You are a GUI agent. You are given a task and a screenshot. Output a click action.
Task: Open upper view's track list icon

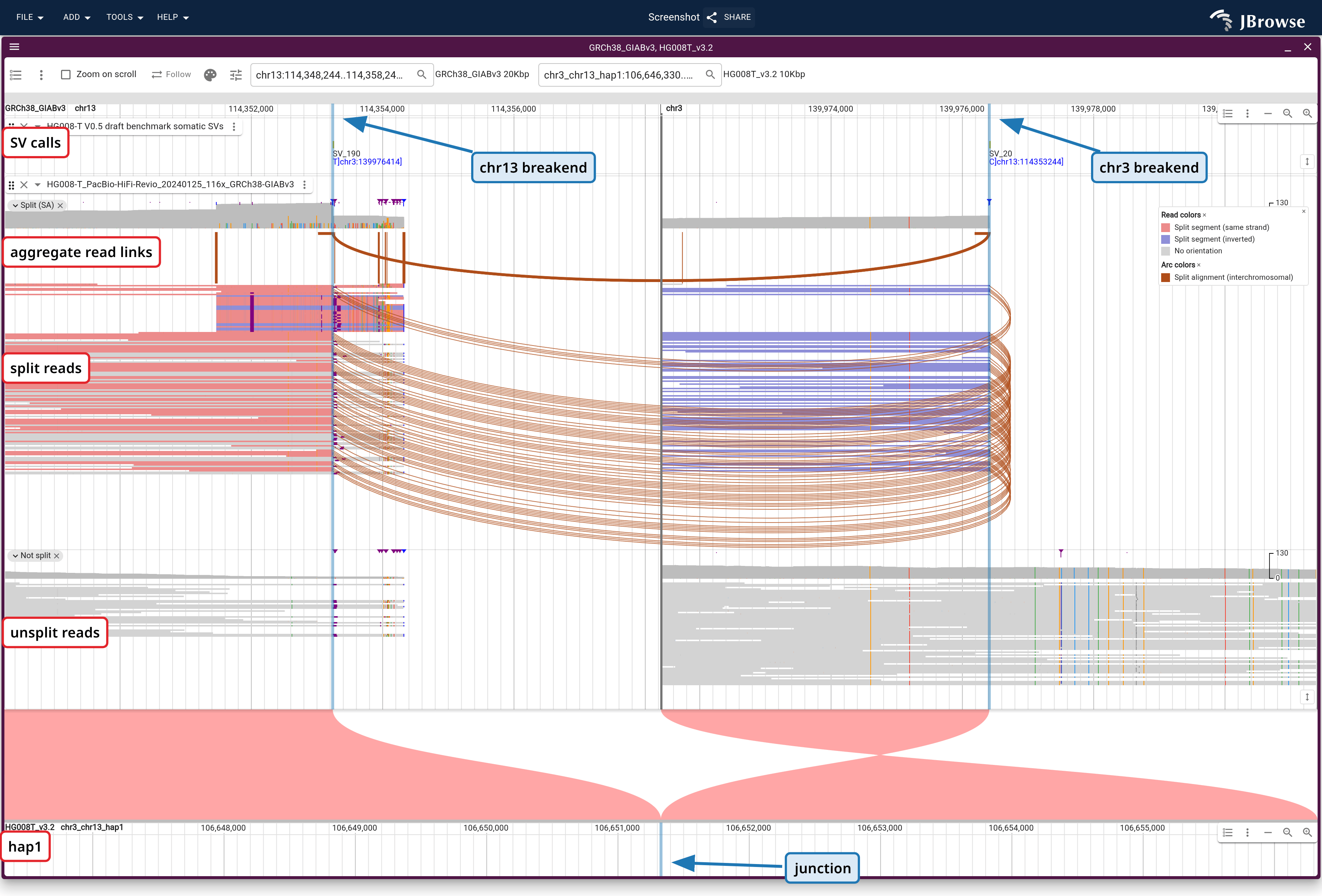pos(1228,114)
